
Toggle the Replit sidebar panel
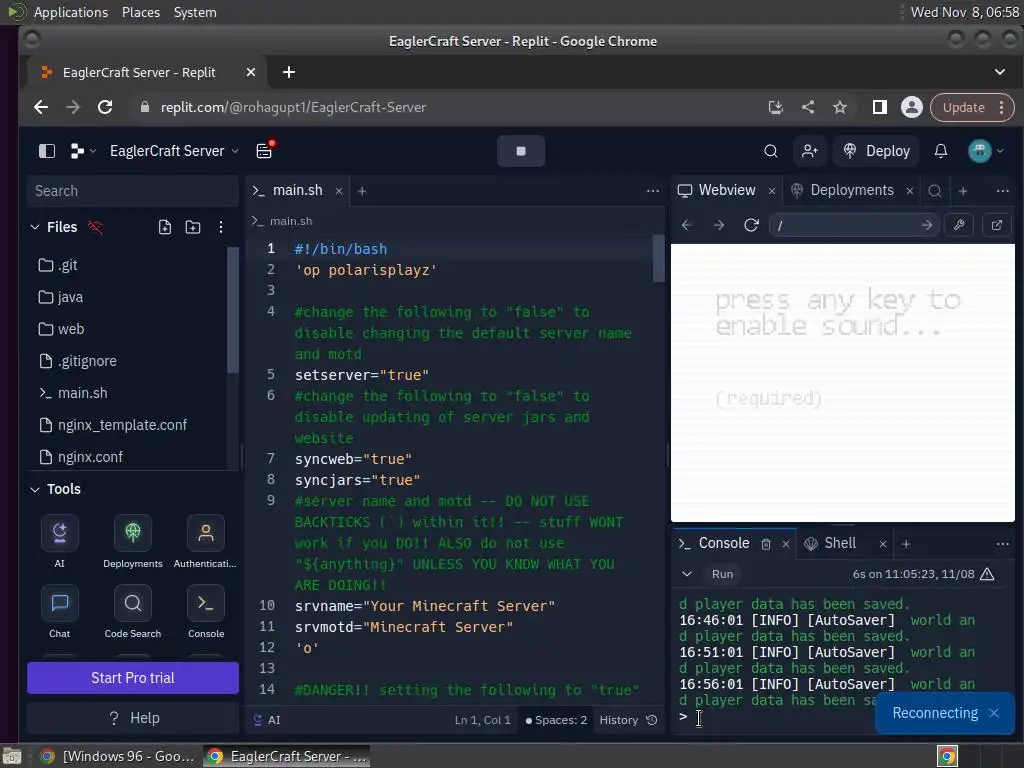(47, 151)
